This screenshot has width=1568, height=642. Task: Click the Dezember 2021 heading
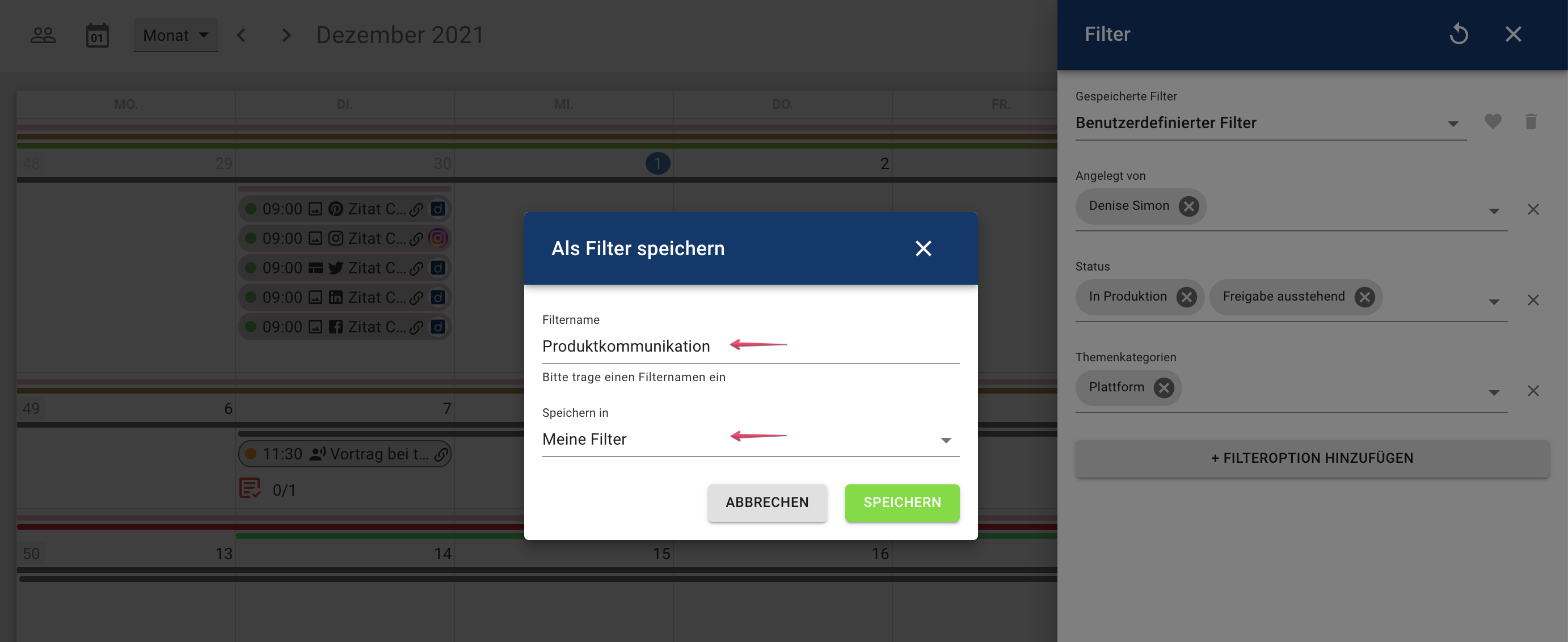(400, 35)
